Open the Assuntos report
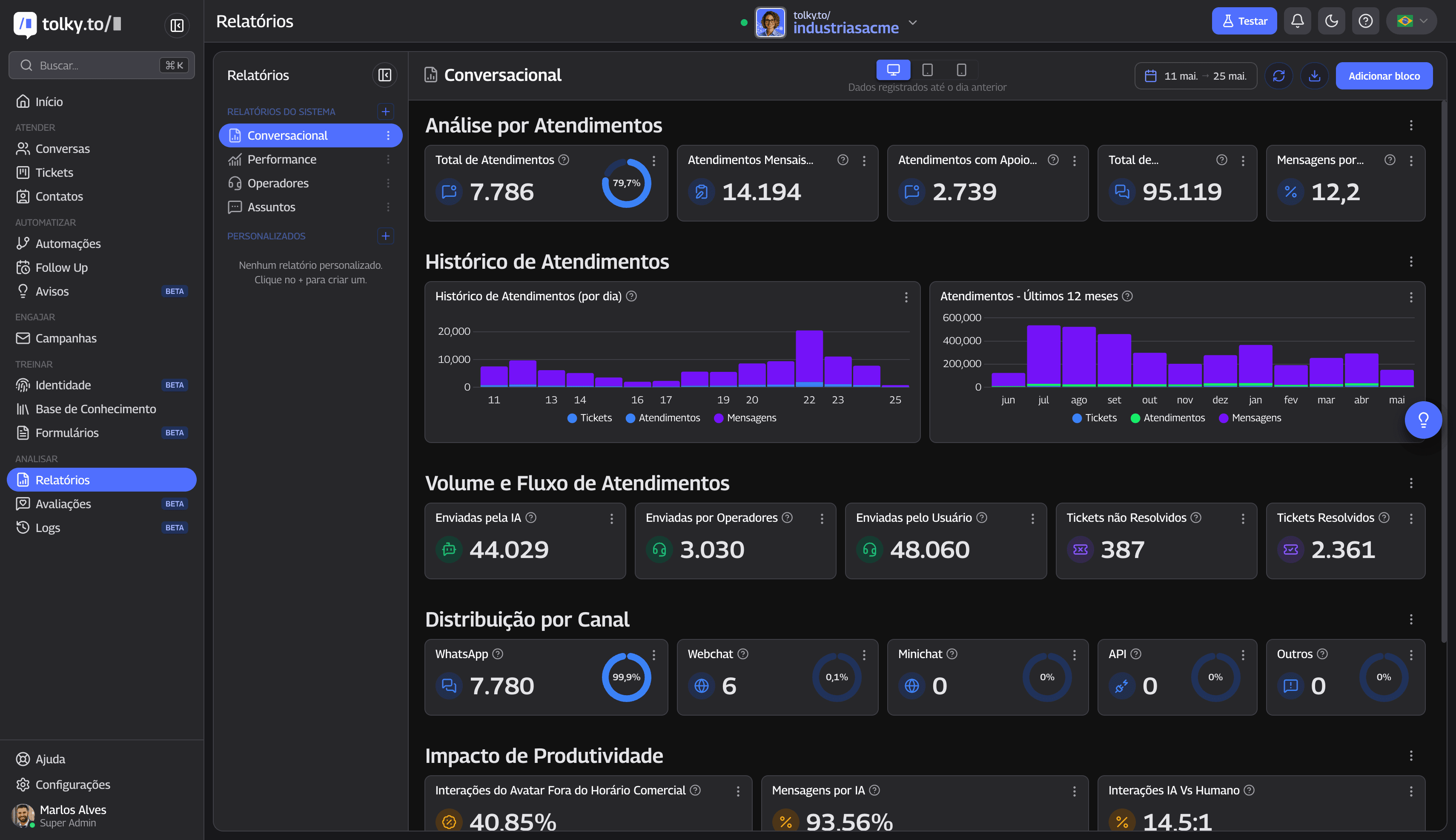Screen dimensions: 1456x840 pos(310,207)
